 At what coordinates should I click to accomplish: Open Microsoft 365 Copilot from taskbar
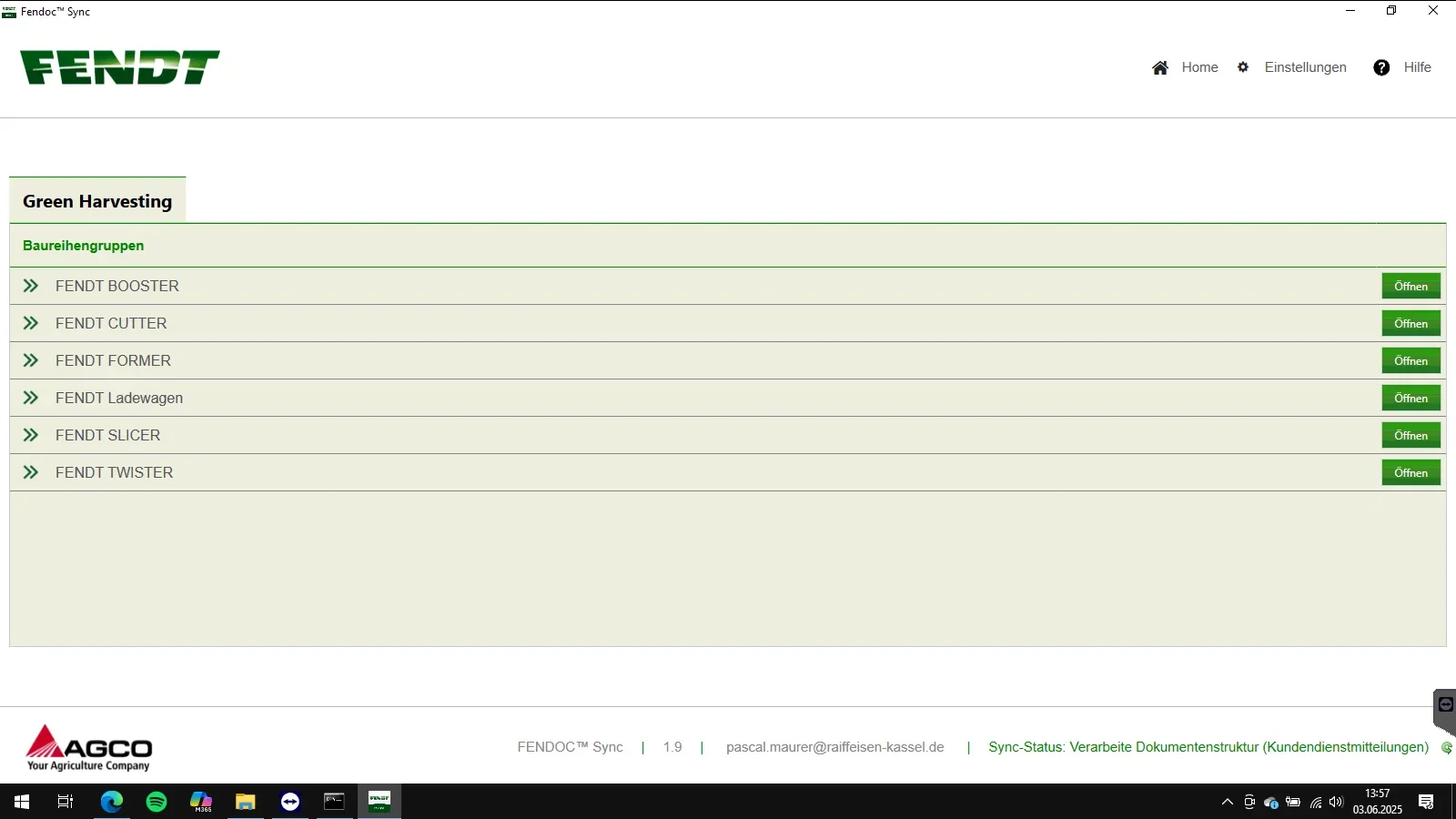tap(201, 802)
